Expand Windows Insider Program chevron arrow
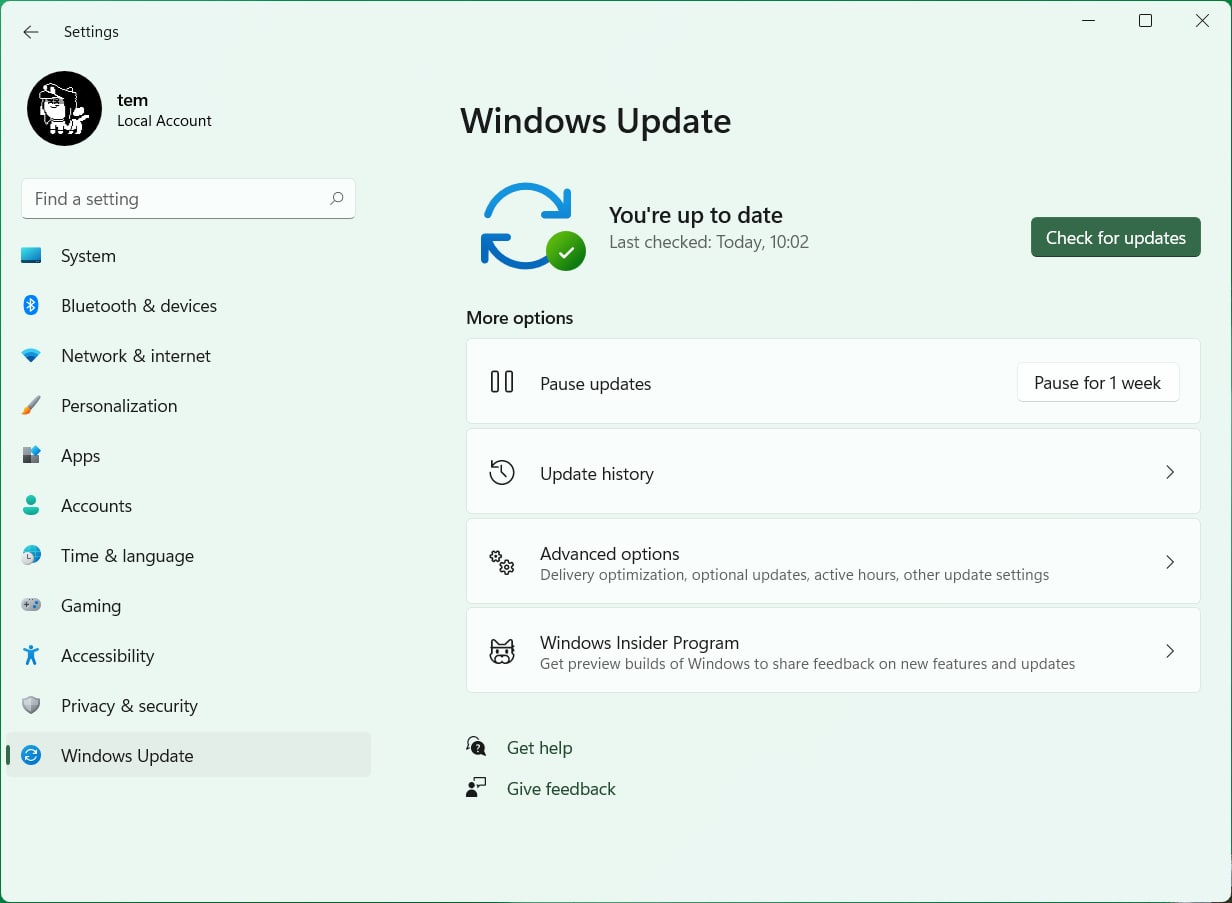Viewport: 1232px width, 903px height. coord(1169,651)
